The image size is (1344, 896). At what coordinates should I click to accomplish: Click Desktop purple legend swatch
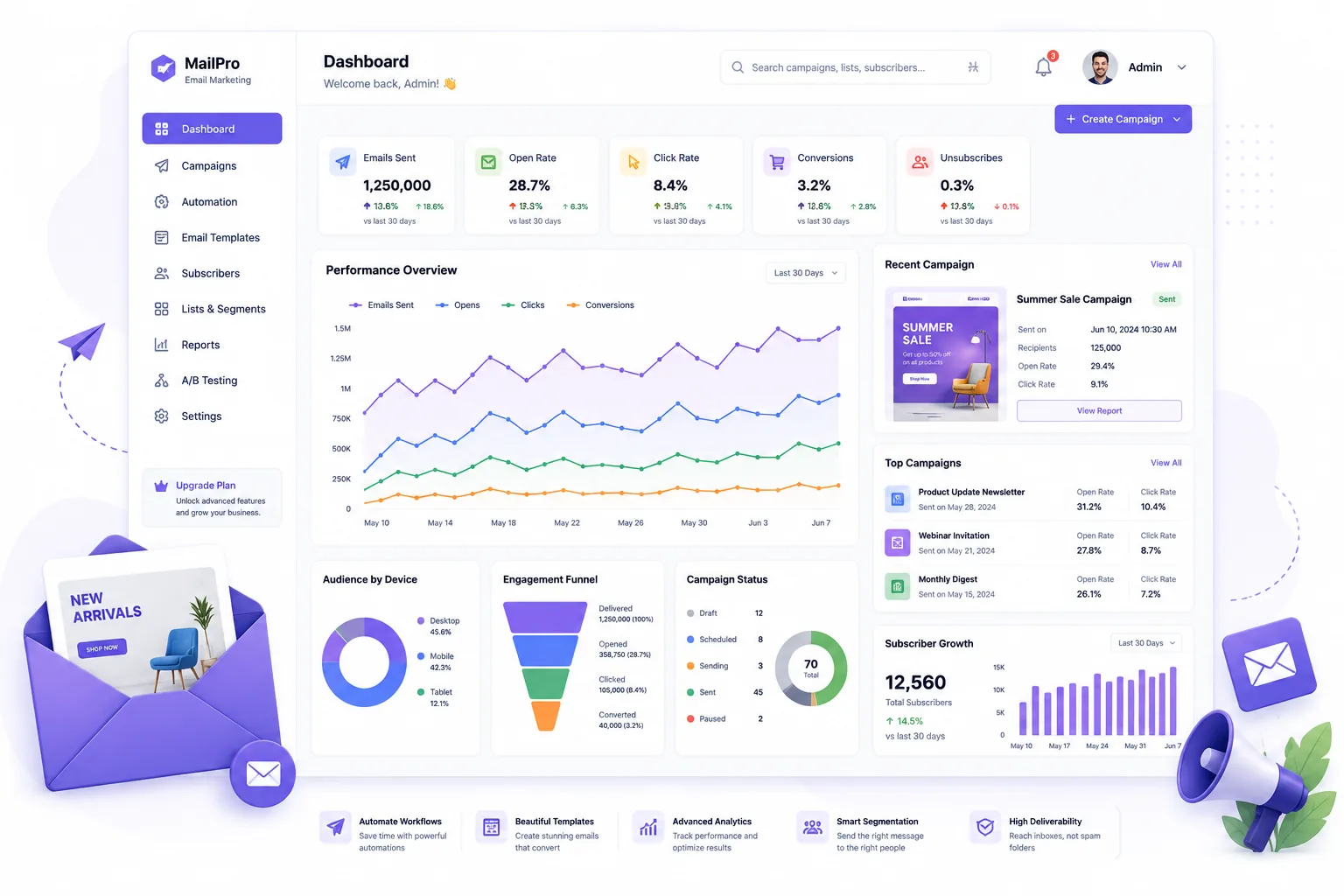(421, 620)
